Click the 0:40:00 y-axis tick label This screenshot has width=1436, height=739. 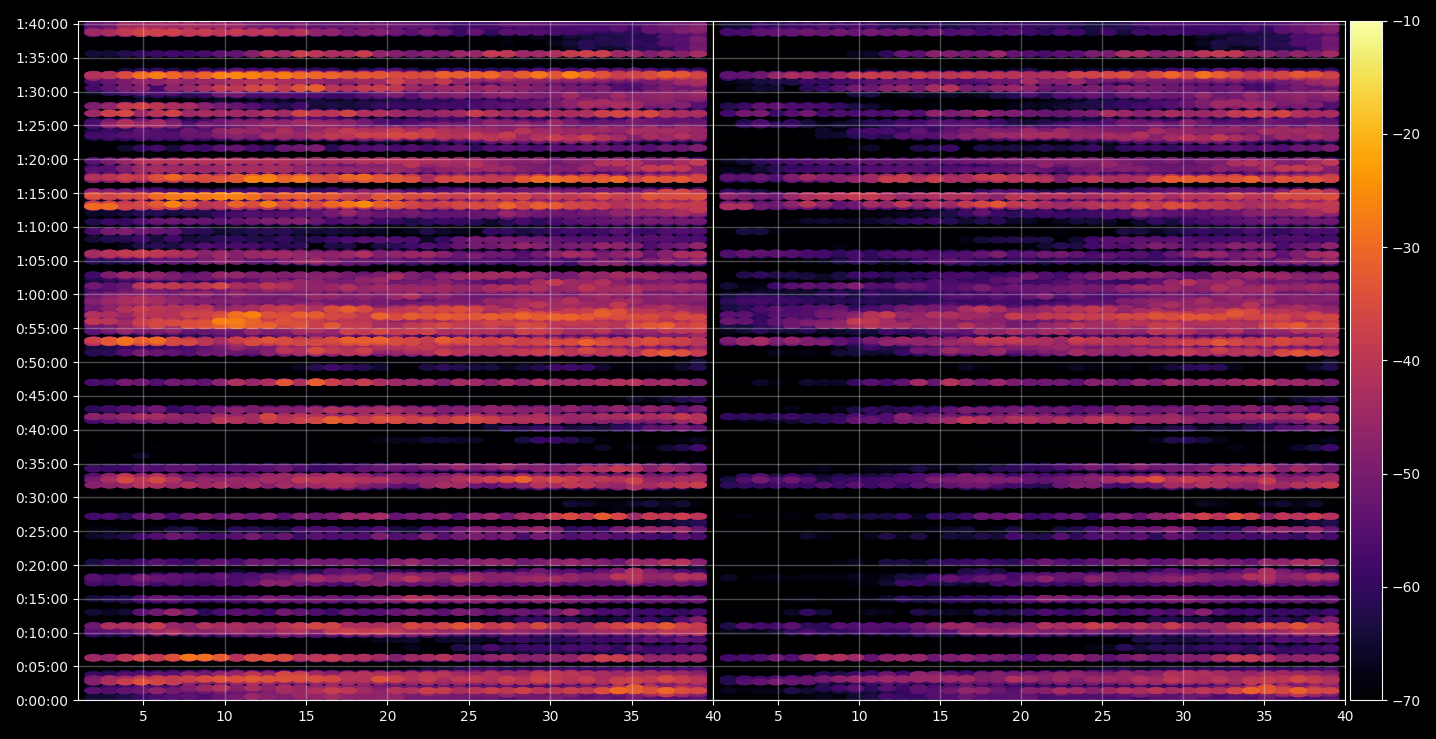click(42, 429)
